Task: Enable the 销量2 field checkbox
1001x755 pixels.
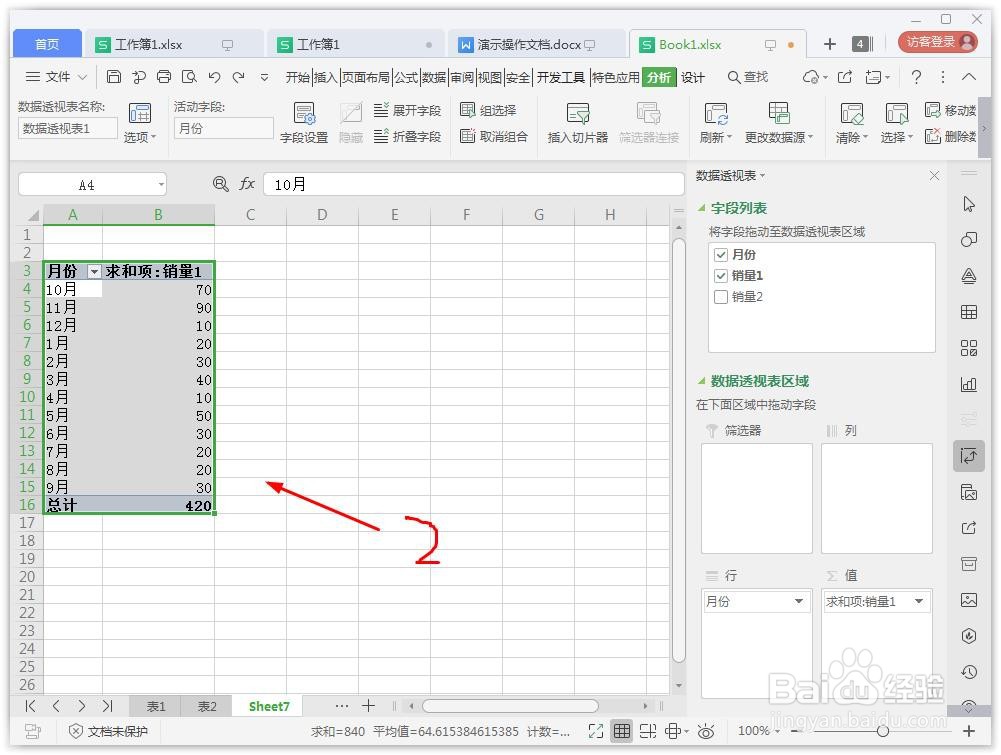Action: click(x=721, y=297)
